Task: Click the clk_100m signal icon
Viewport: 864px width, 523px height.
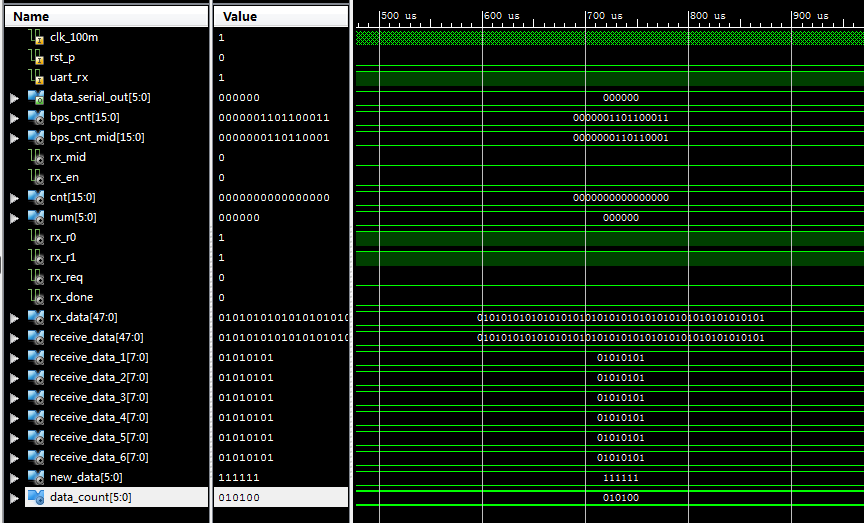Action: point(36,37)
